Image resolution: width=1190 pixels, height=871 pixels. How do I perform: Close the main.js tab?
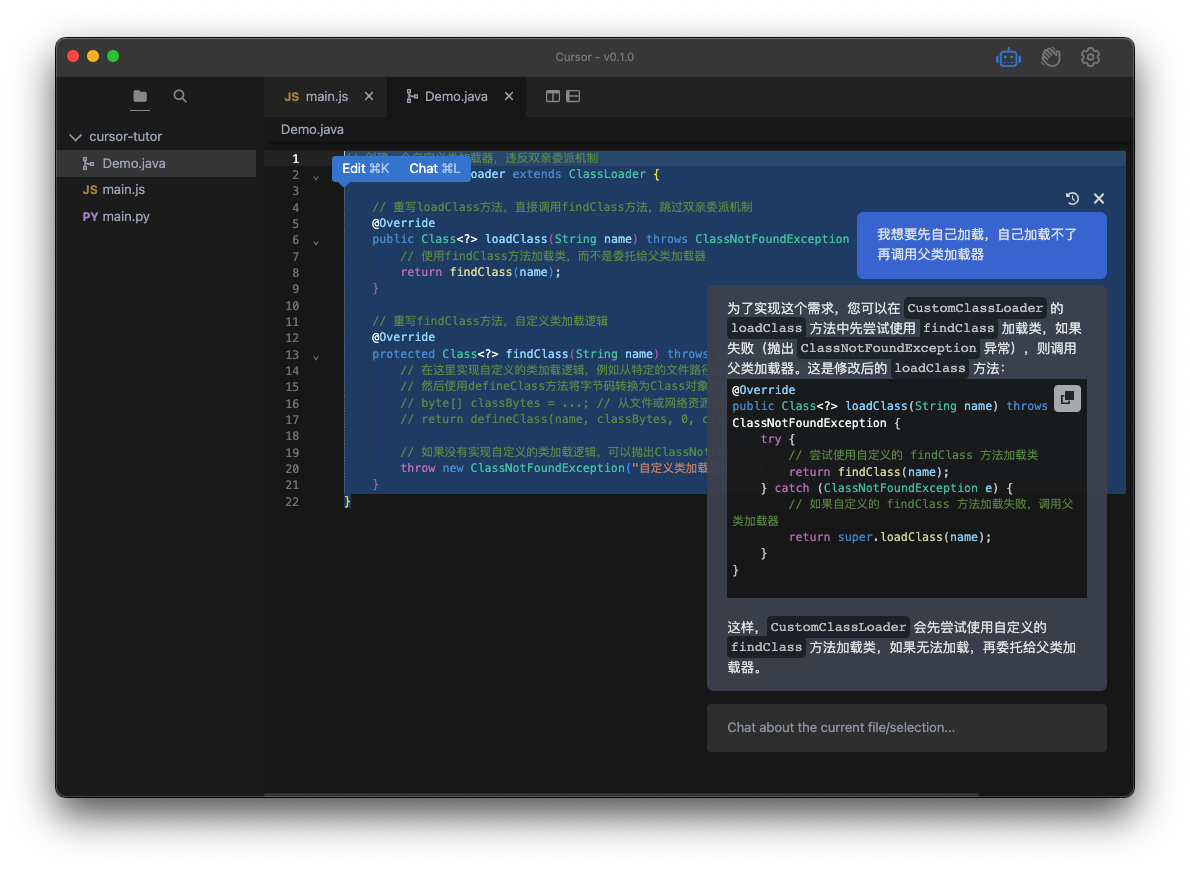(x=369, y=96)
